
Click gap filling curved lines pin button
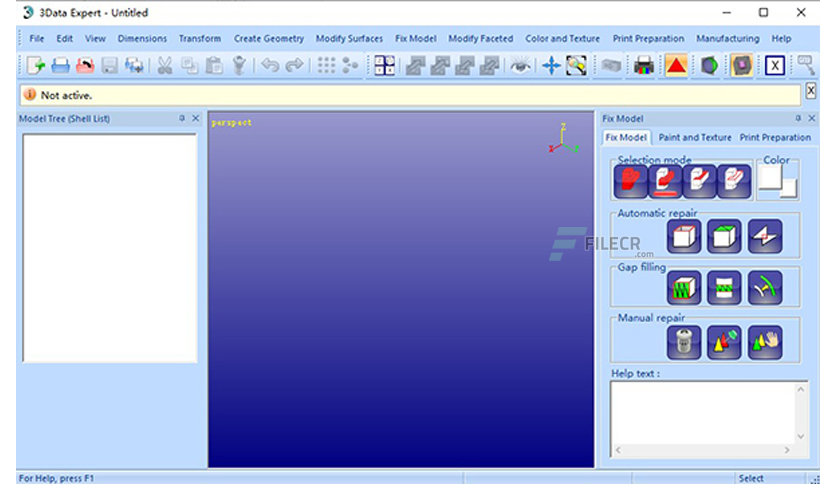click(x=765, y=288)
